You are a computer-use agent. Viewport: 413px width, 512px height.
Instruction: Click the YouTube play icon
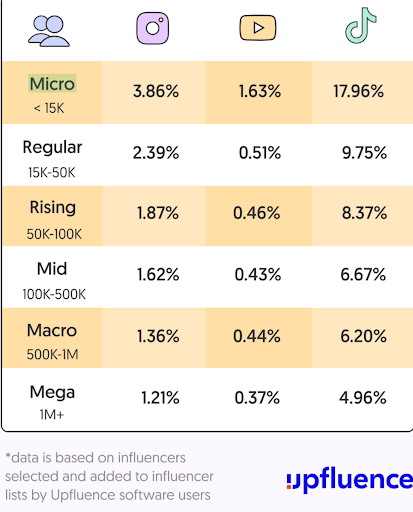pyautogui.click(x=258, y=28)
